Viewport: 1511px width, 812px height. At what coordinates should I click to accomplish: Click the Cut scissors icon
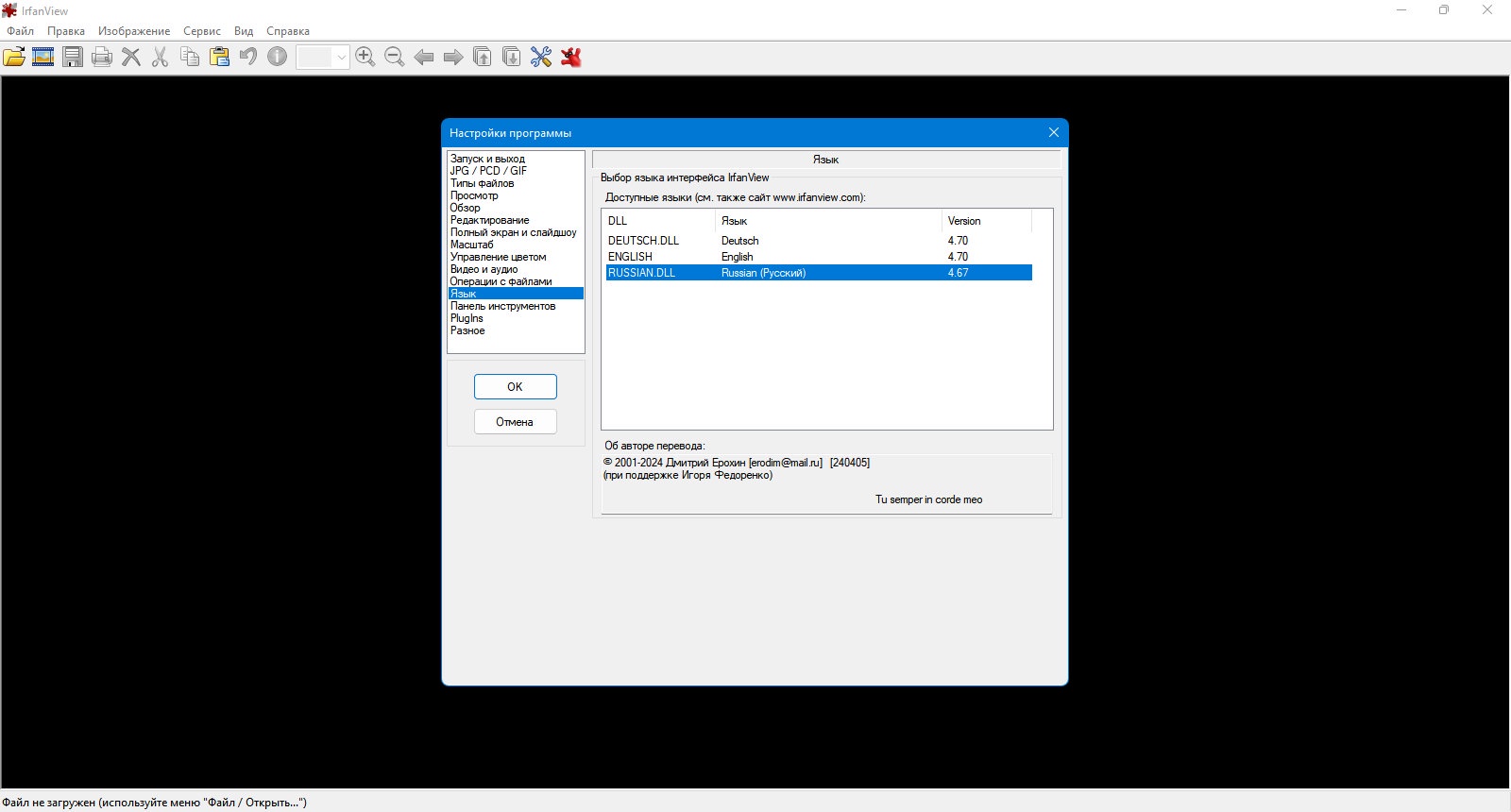[x=161, y=57]
